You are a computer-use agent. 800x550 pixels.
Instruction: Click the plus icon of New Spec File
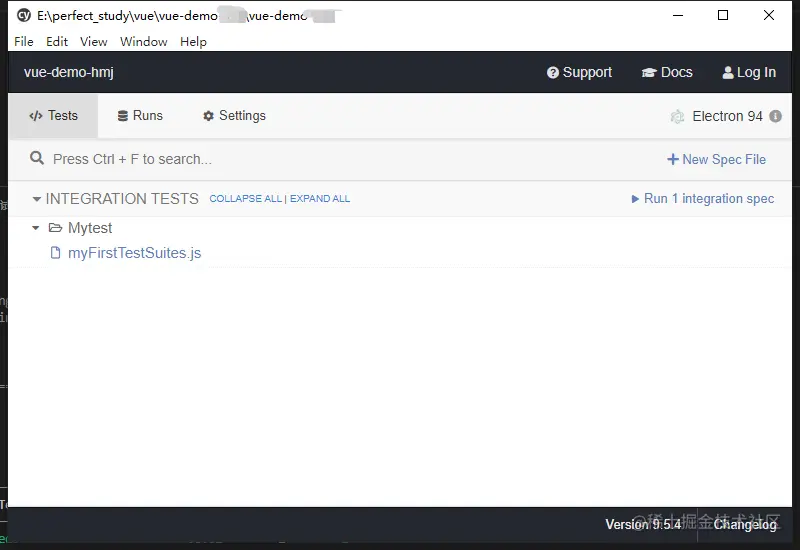coord(672,160)
